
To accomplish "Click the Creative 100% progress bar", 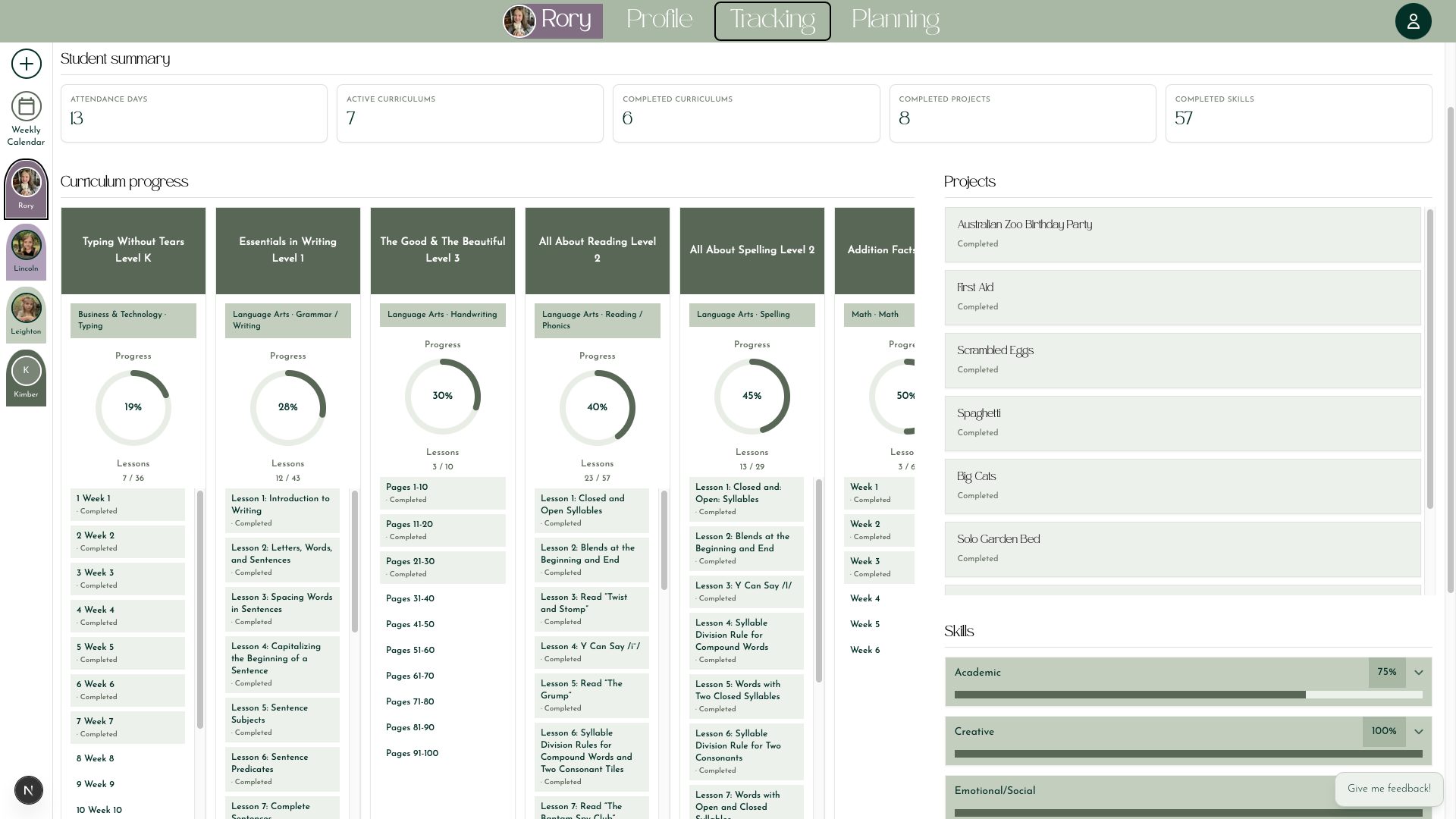I will point(1188,754).
